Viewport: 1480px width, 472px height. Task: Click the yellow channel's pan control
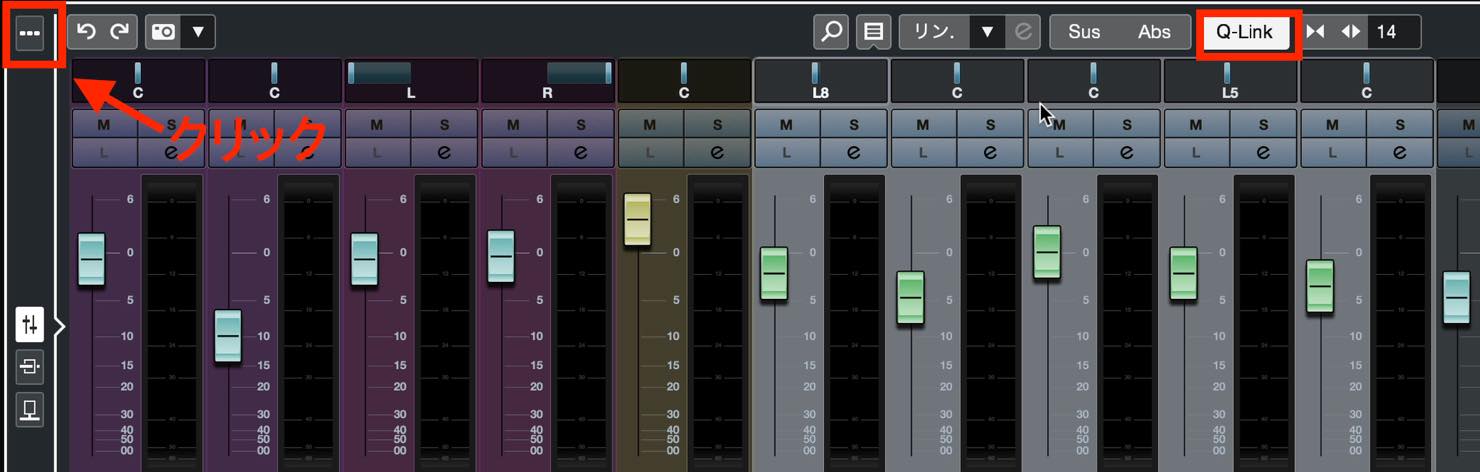click(684, 81)
